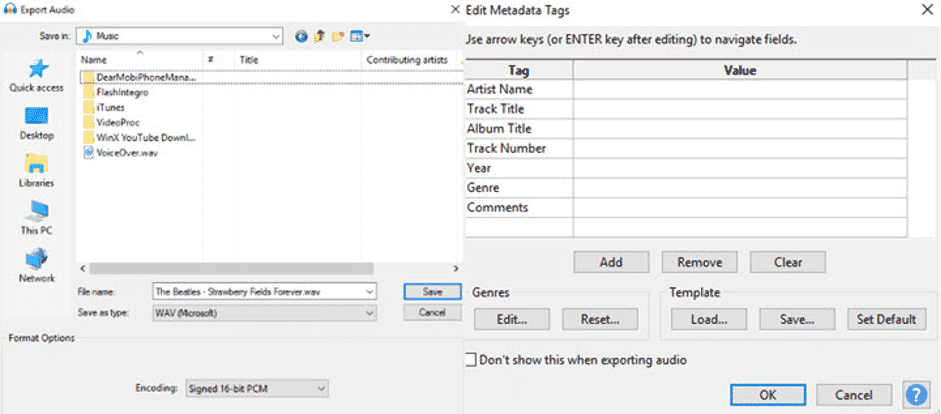Screen dimensions: 941x414
Task: Click the Save button in Export Audio
Action: [x=432, y=292]
